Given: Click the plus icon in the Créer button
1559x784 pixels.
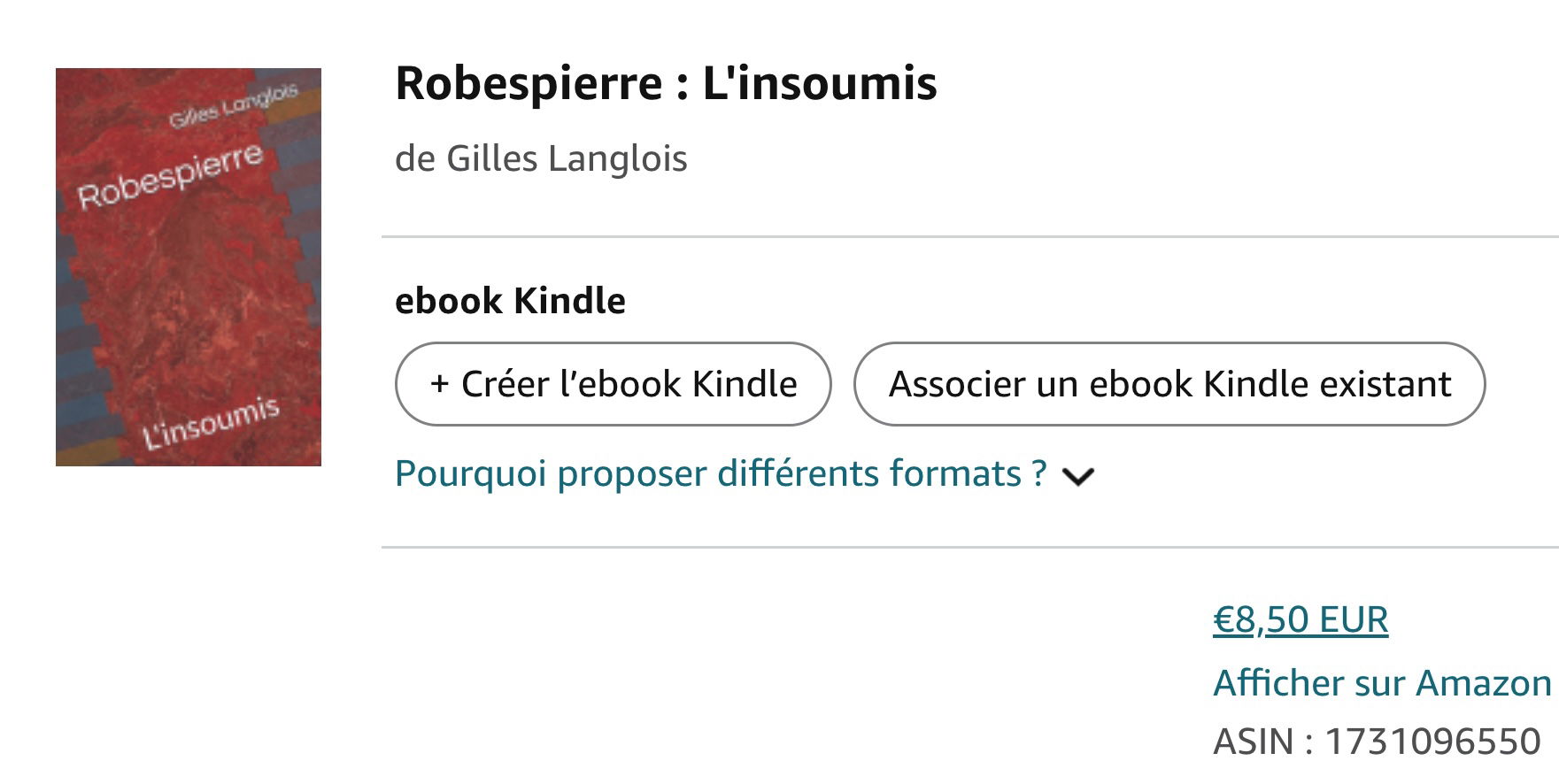Looking at the screenshot, I should (x=439, y=384).
